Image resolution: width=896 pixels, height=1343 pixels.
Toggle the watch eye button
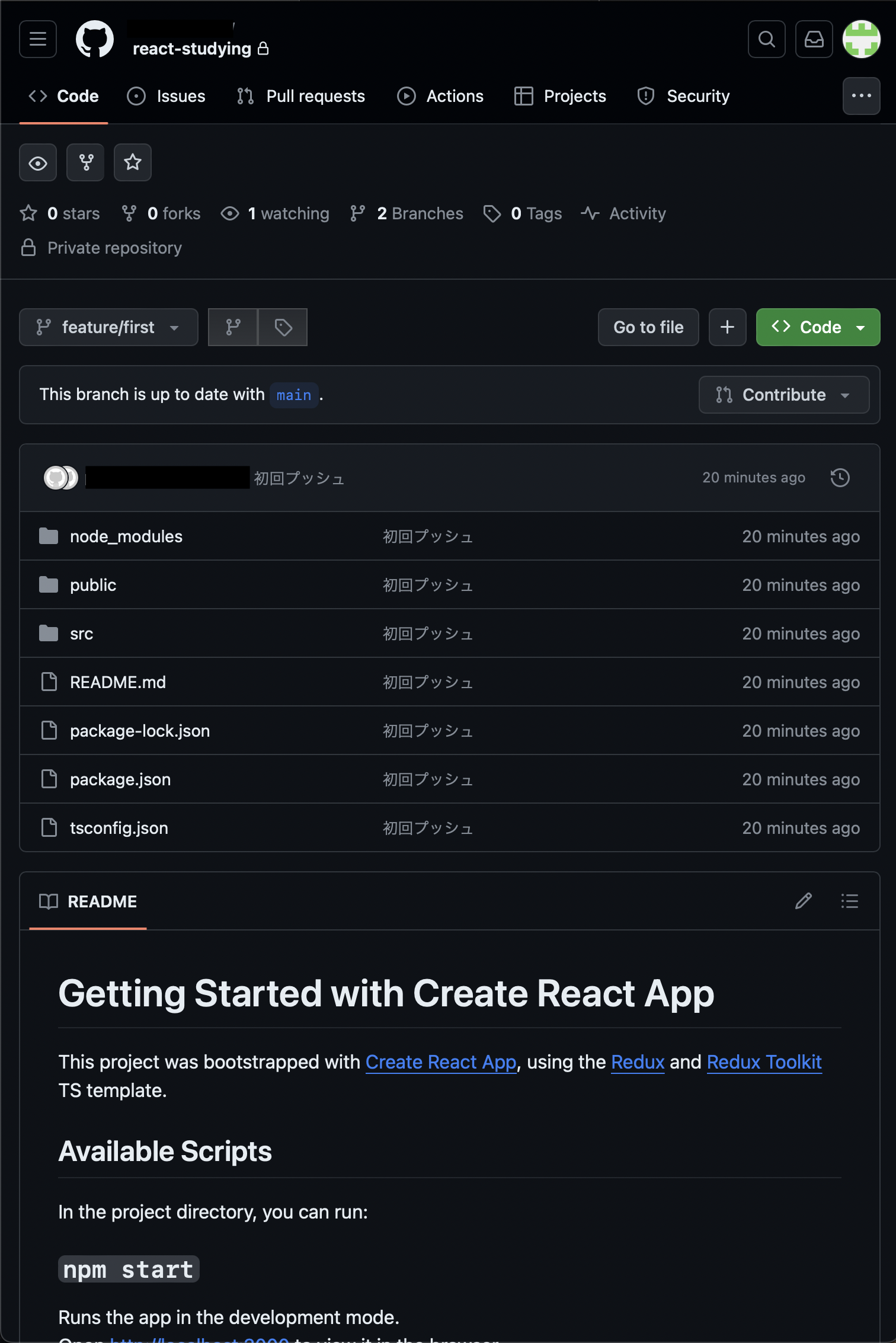point(38,162)
